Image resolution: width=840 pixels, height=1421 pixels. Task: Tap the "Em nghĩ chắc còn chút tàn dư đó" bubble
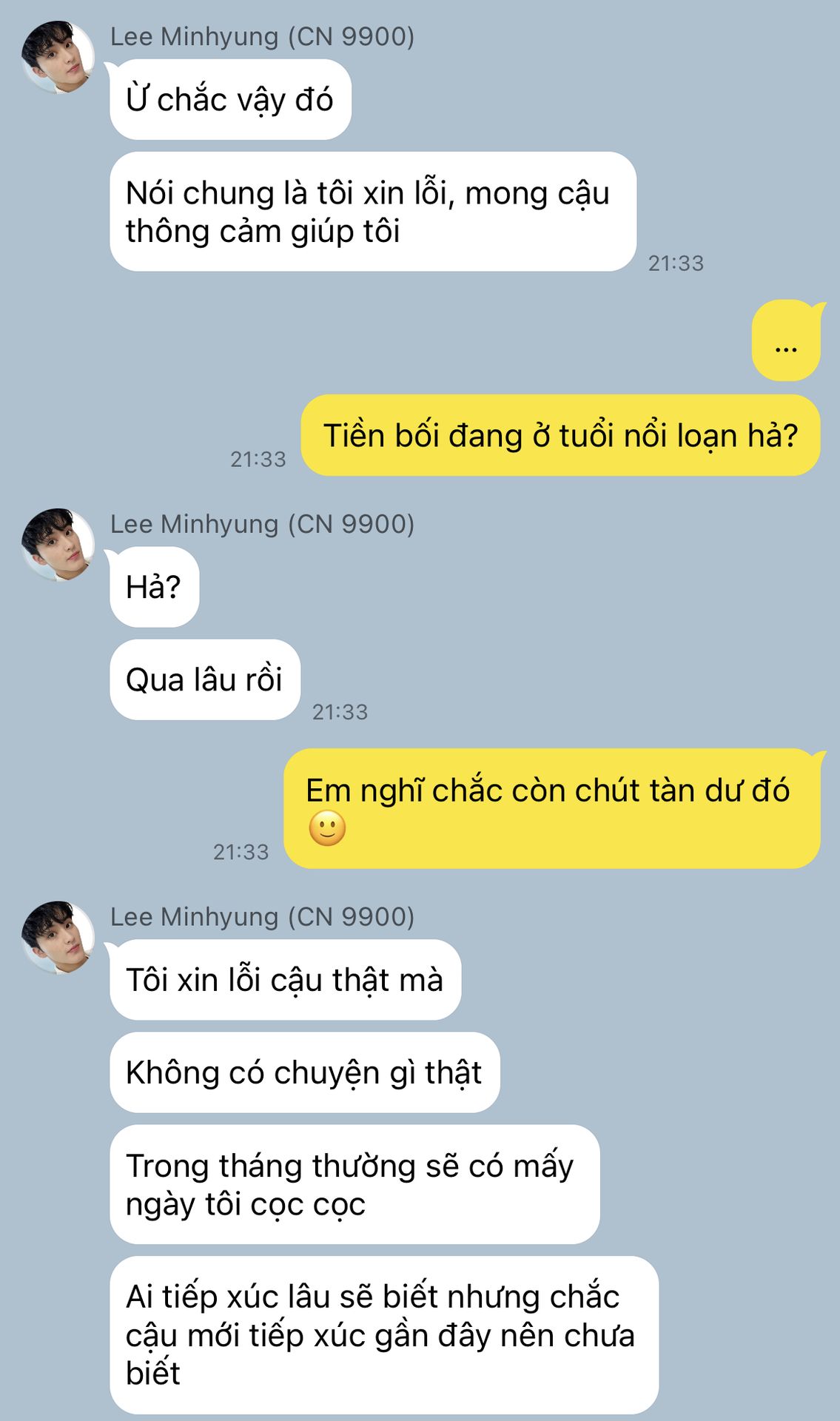click(x=552, y=808)
